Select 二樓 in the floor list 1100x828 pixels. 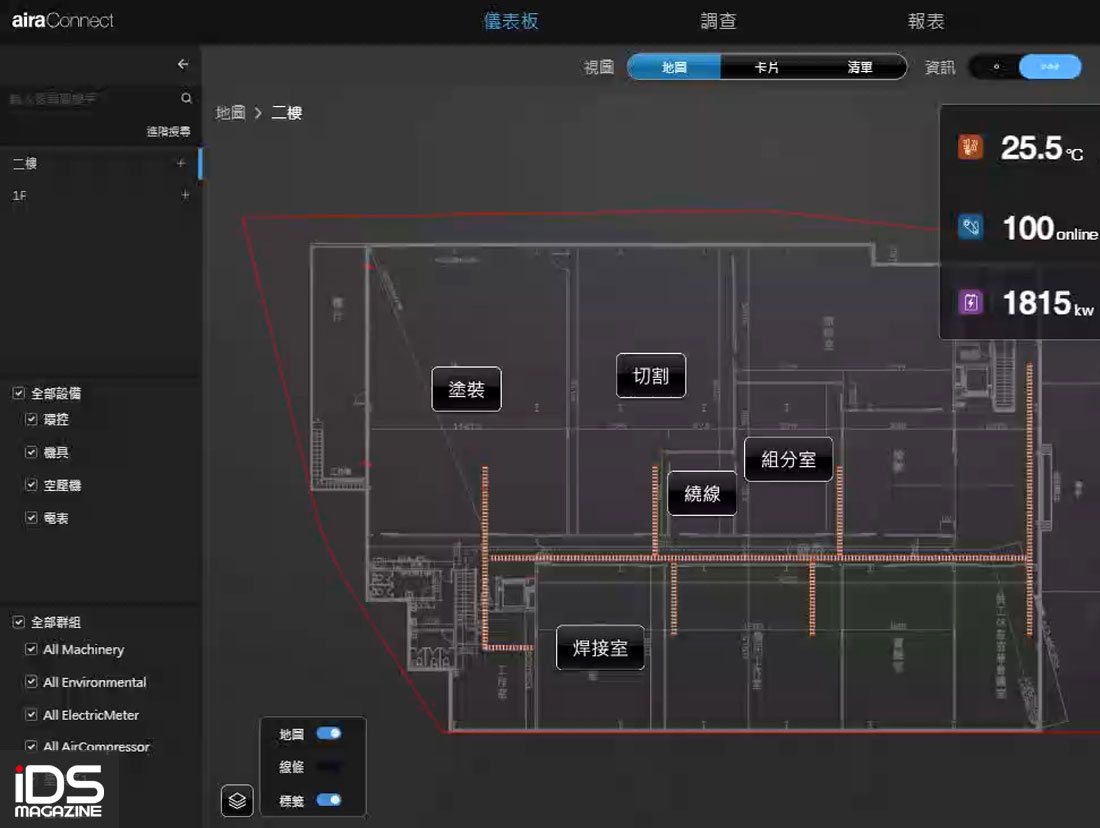tap(100, 163)
